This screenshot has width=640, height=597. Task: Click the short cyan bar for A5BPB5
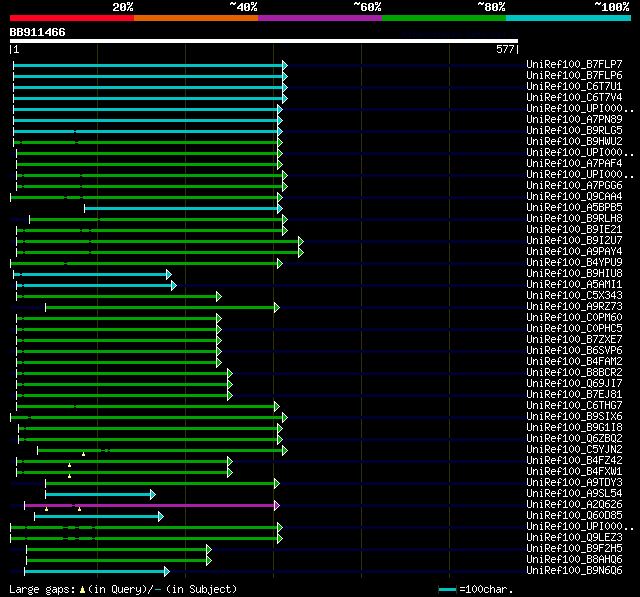183,209
